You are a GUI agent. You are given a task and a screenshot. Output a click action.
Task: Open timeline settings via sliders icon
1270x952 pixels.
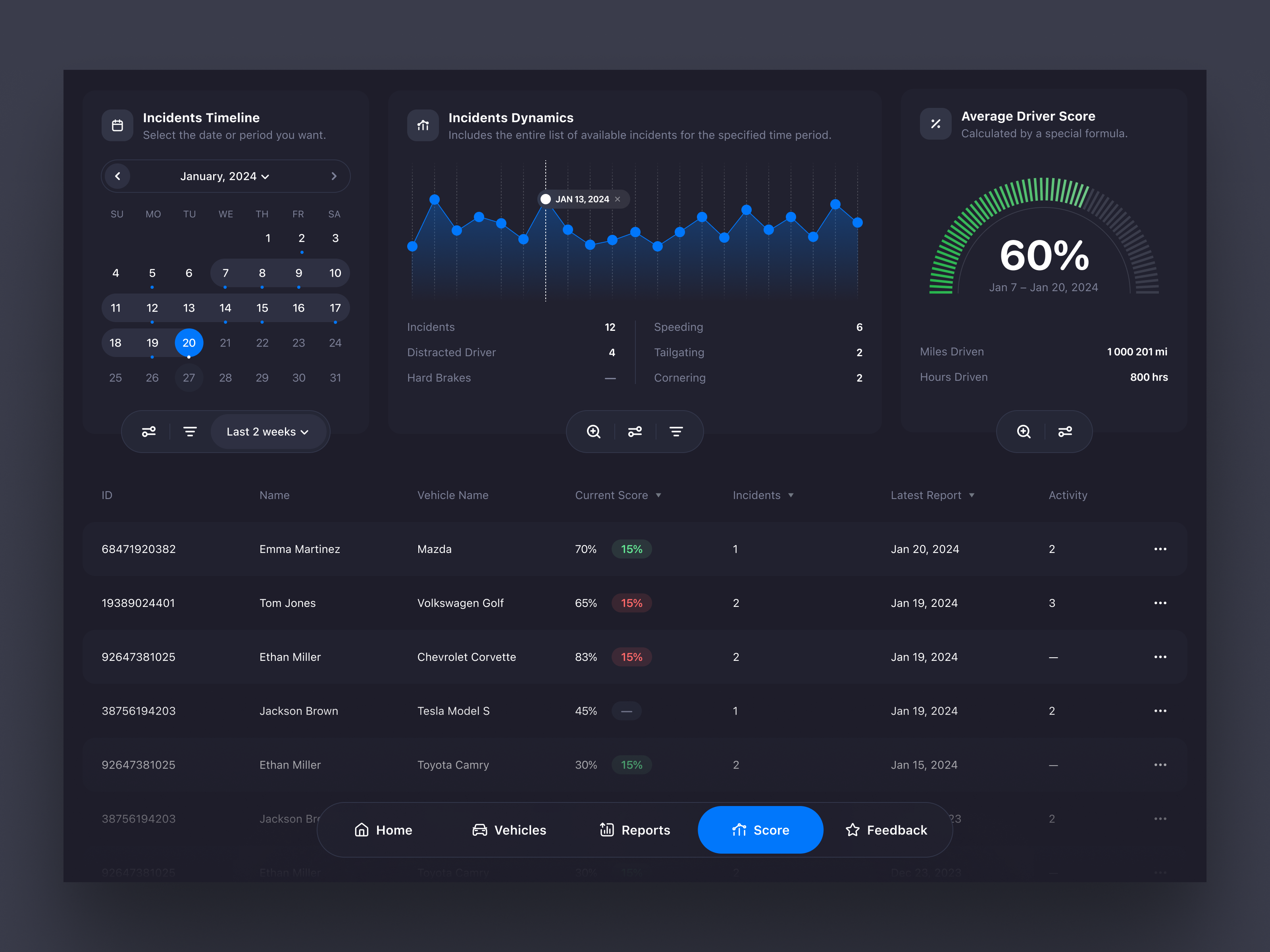[x=149, y=431]
